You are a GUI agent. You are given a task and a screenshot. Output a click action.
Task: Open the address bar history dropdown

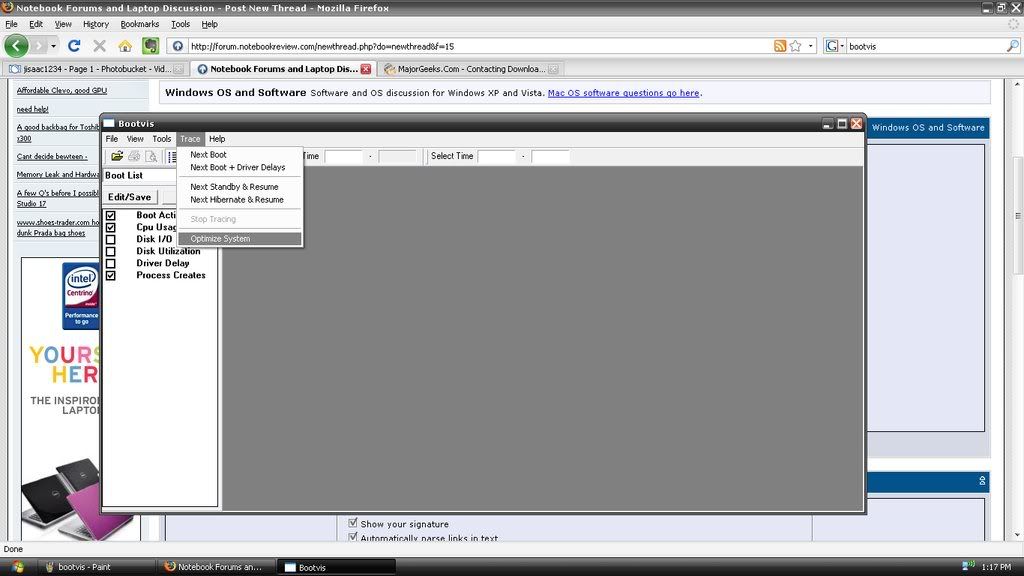[x=810, y=46]
